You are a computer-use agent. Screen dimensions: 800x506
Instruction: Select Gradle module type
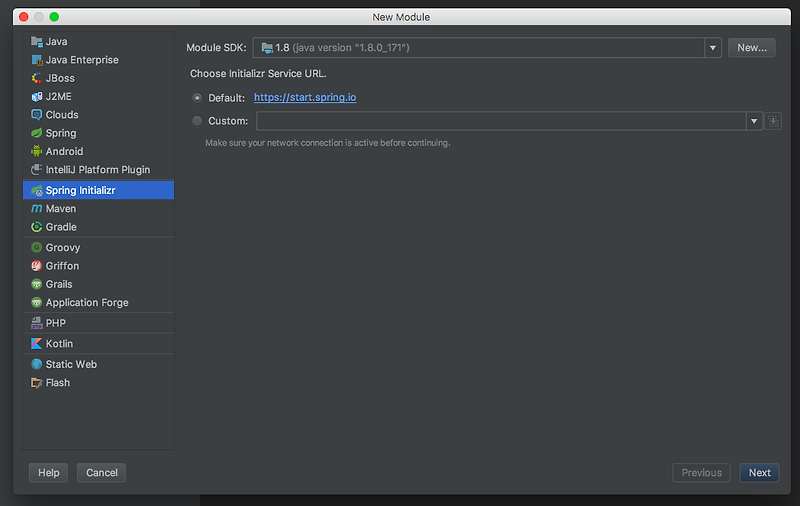click(x=98, y=227)
